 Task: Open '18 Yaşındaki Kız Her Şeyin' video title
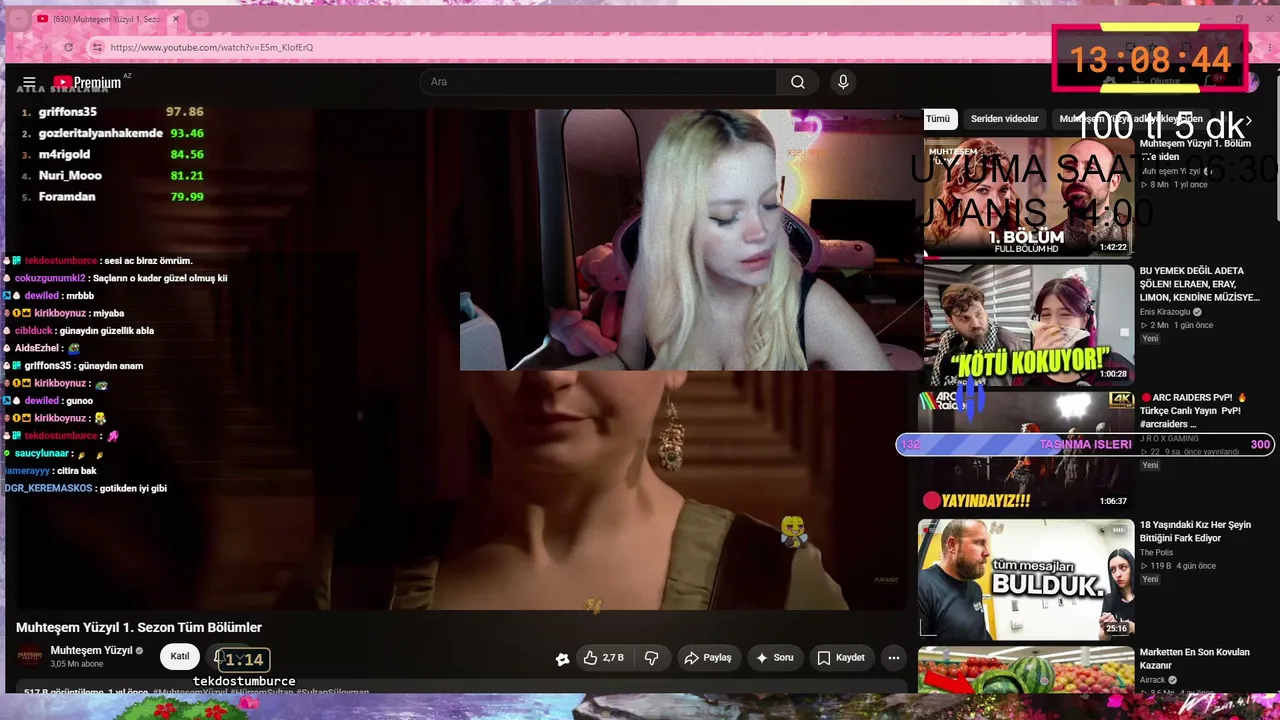pos(1195,531)
